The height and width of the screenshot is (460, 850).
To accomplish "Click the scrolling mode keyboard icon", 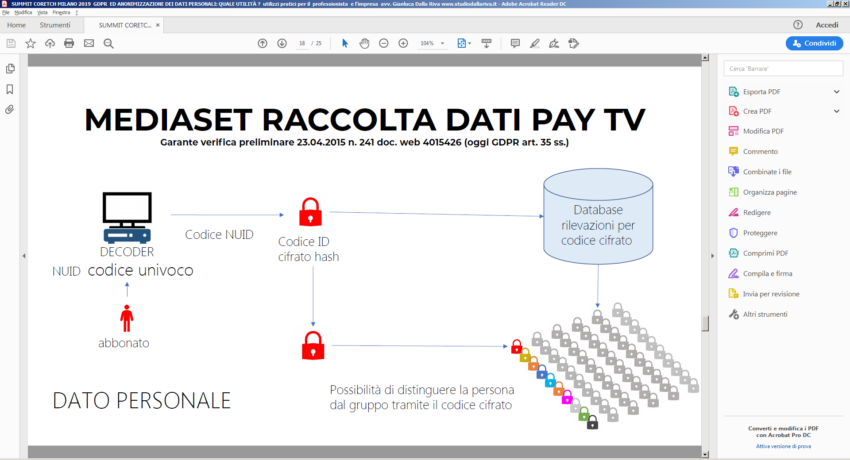I will [486, 43].
